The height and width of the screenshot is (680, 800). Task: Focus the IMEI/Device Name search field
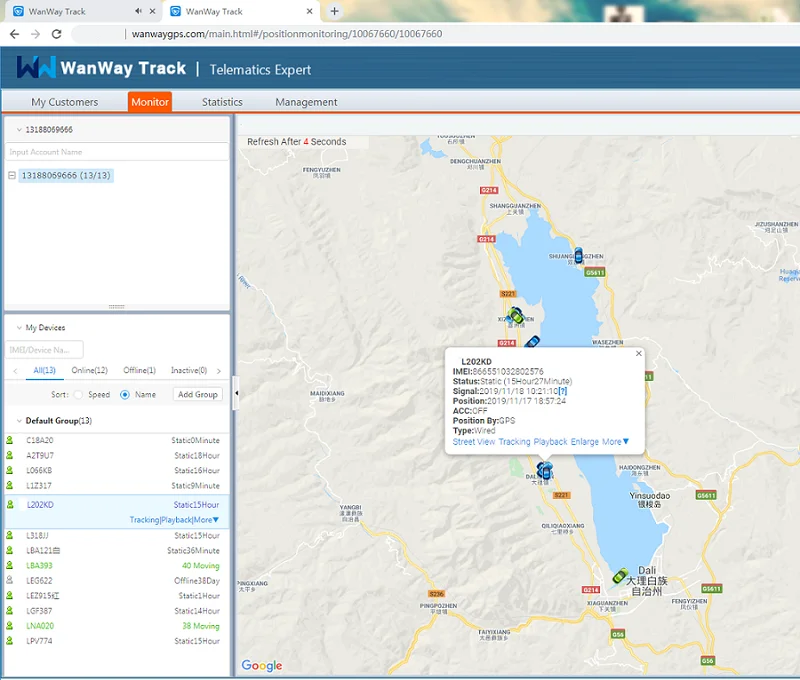tap(44, 350)
